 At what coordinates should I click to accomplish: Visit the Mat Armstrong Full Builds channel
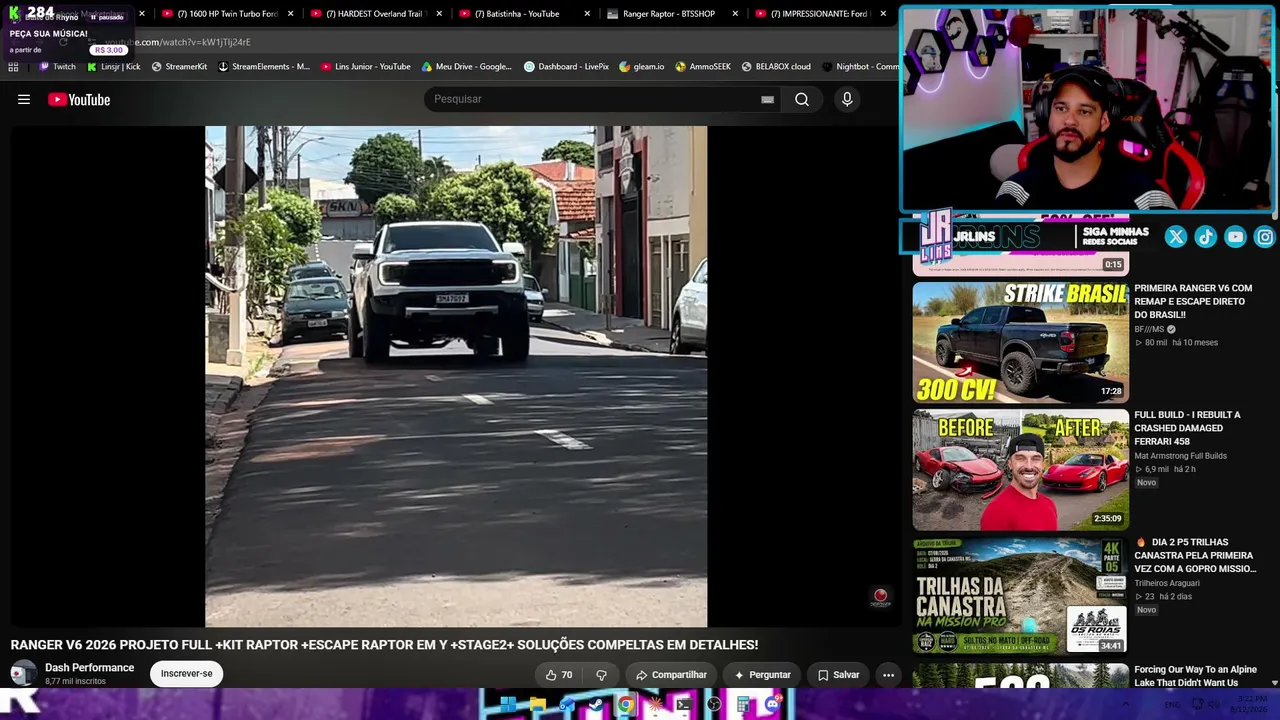coord(1180,456)
